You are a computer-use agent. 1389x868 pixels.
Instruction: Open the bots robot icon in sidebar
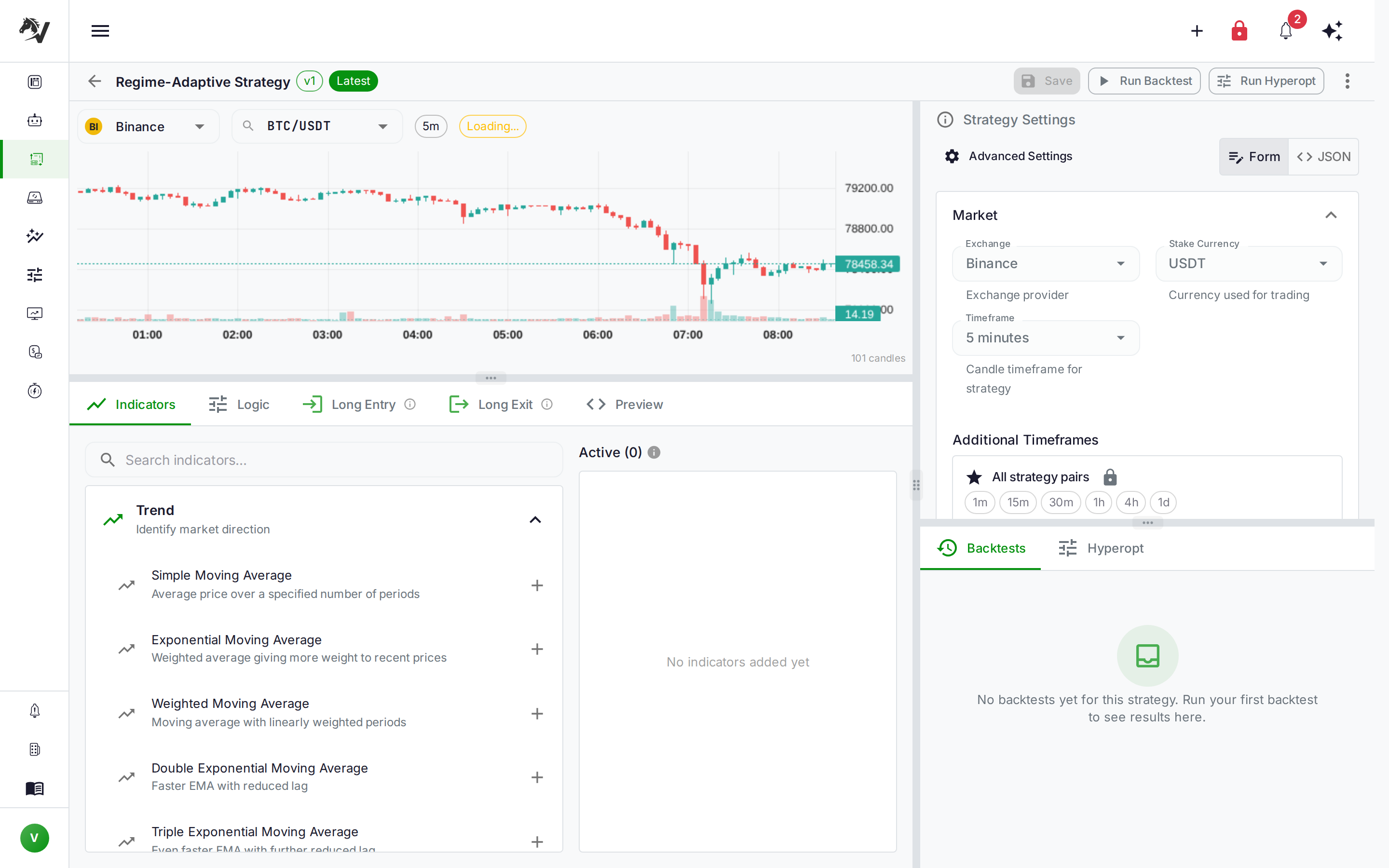[x=34, y=121]
